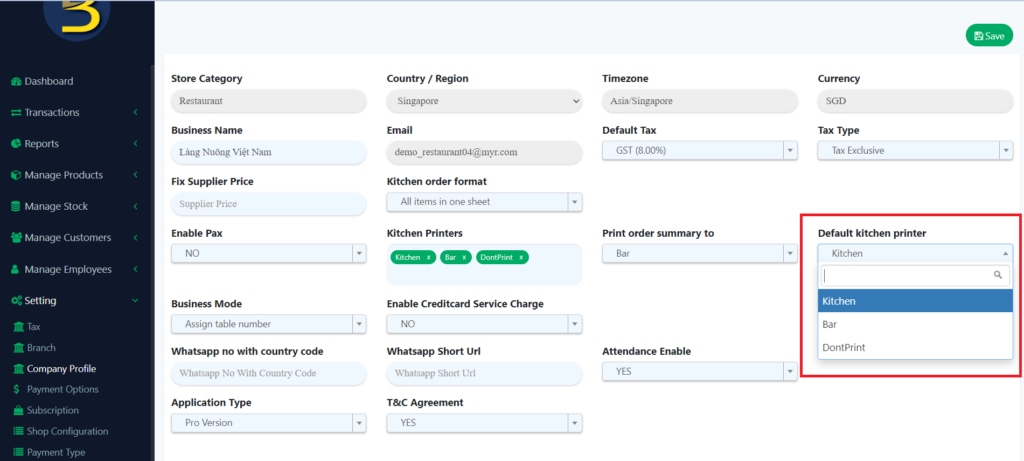Click the Manage Products box icon
The height and width of the screenshot is (461, 1024).
pyautogui.click(x=16, y=175)
